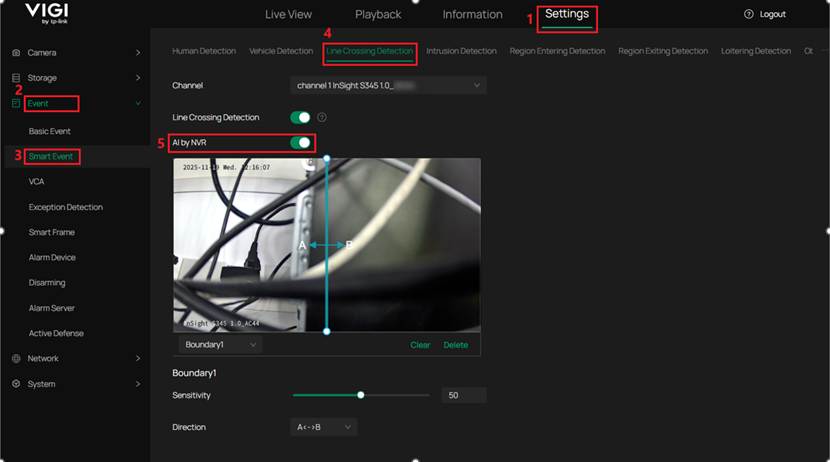Screen dimensions: 830x462
Task: Expand the Camera section chevron
Action: click(x=138, y=52)
